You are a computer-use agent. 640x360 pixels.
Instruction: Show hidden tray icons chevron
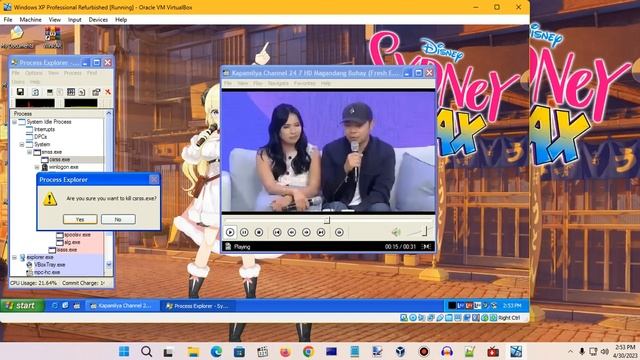click(x=570, y=351)
